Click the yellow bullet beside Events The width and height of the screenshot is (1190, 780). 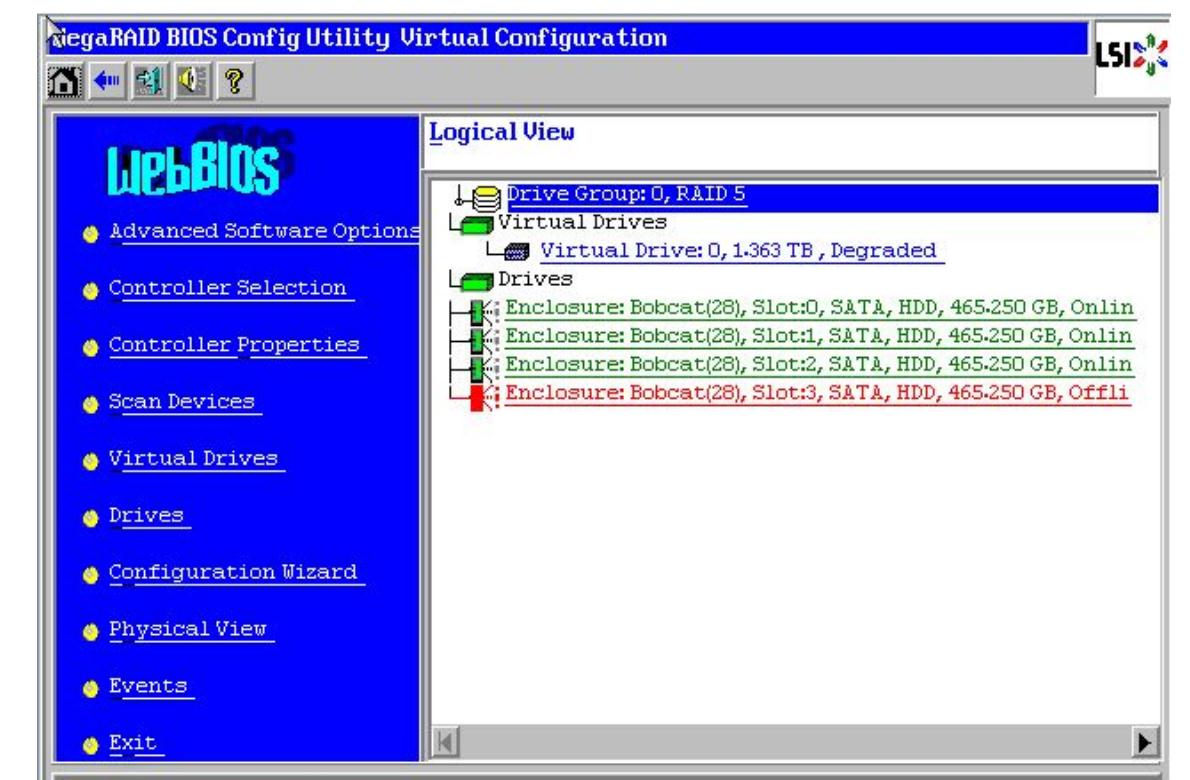90,688
